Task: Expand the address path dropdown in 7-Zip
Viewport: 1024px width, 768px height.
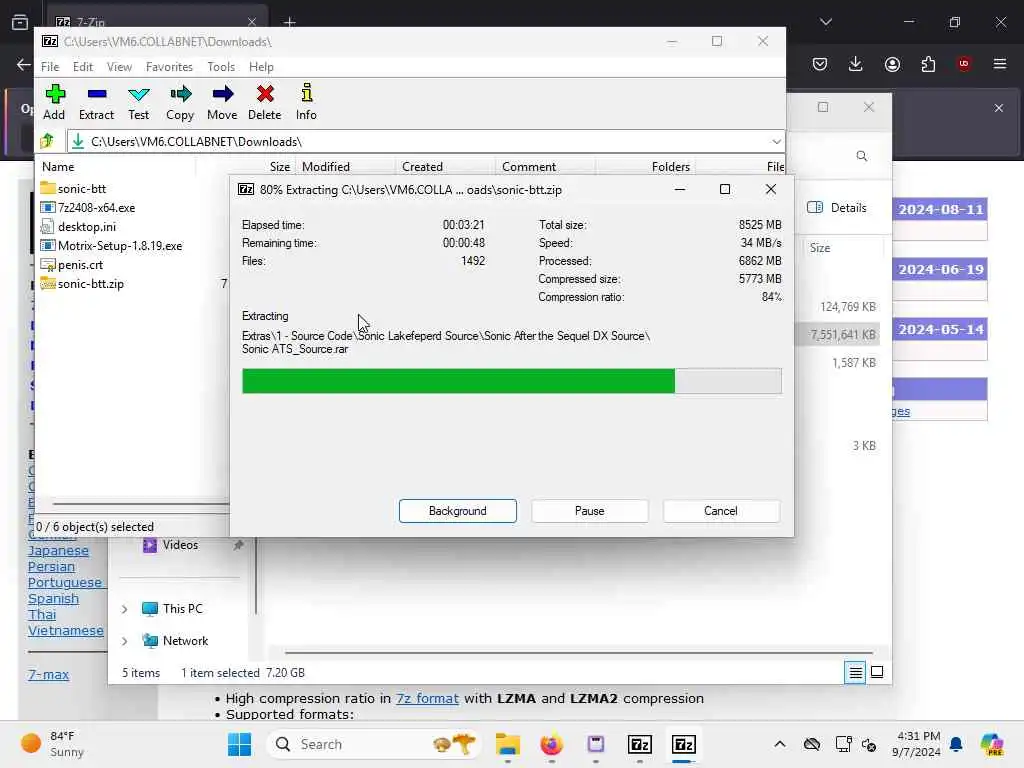Action: point(776,141)
